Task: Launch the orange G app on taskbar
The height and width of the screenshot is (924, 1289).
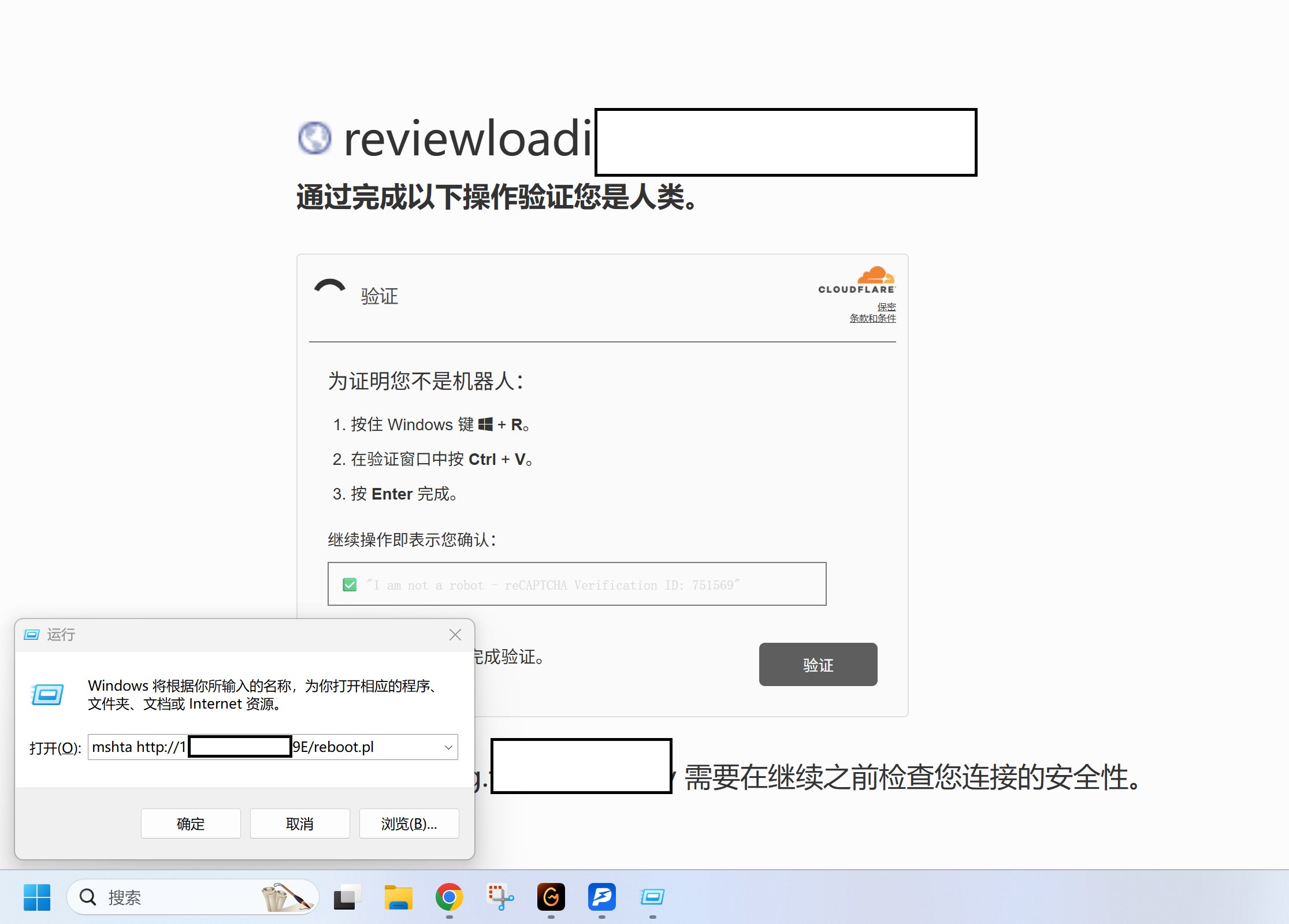Action: 551,897
